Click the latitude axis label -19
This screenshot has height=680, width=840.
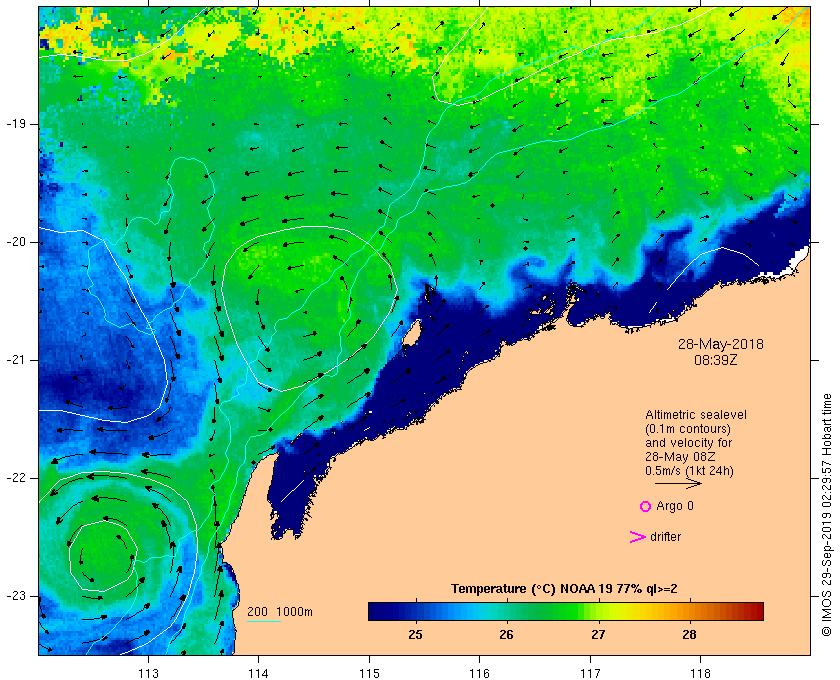(x=15, y=124)
